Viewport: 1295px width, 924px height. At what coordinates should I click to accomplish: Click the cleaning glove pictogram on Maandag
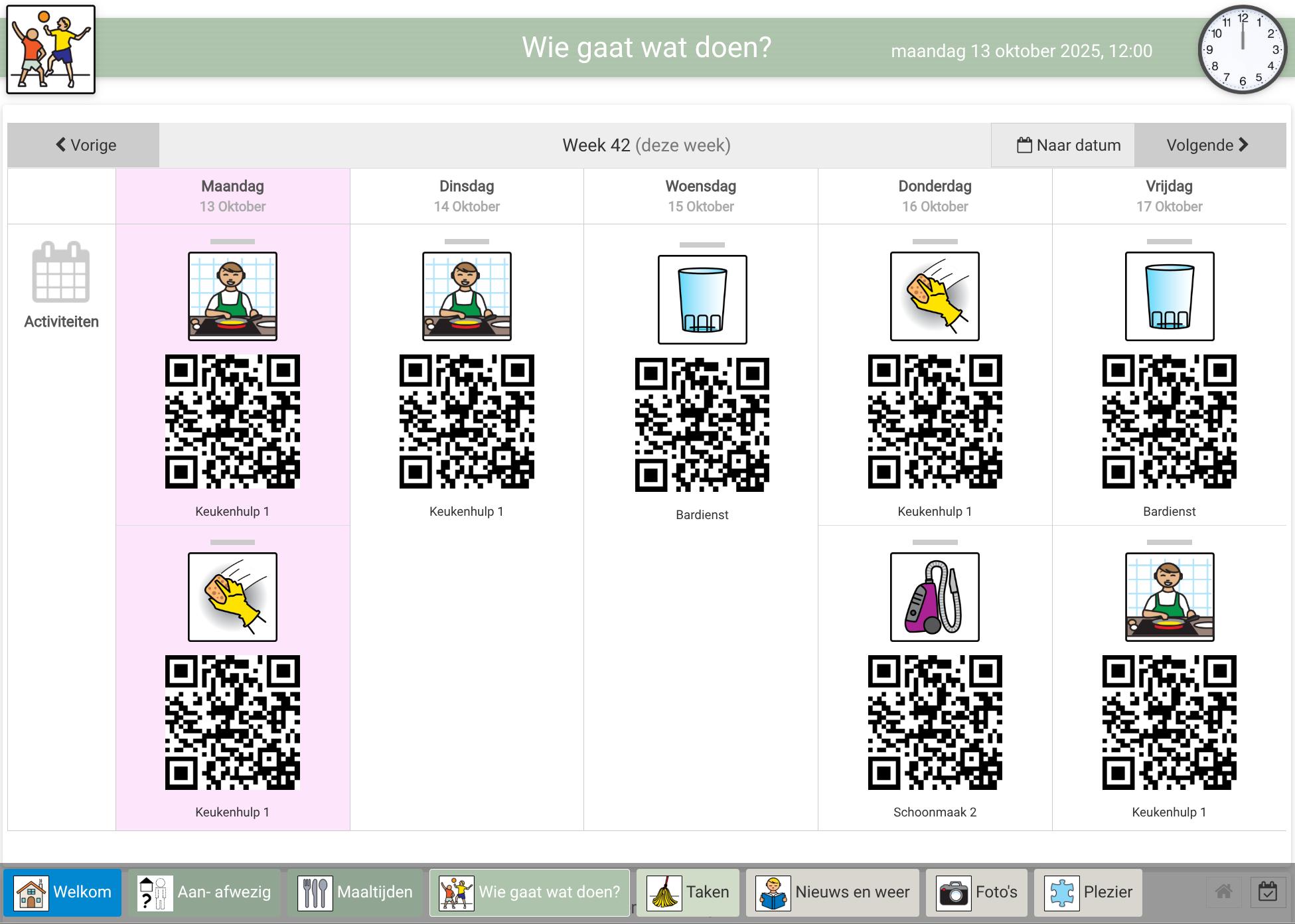tap(232, 597)
